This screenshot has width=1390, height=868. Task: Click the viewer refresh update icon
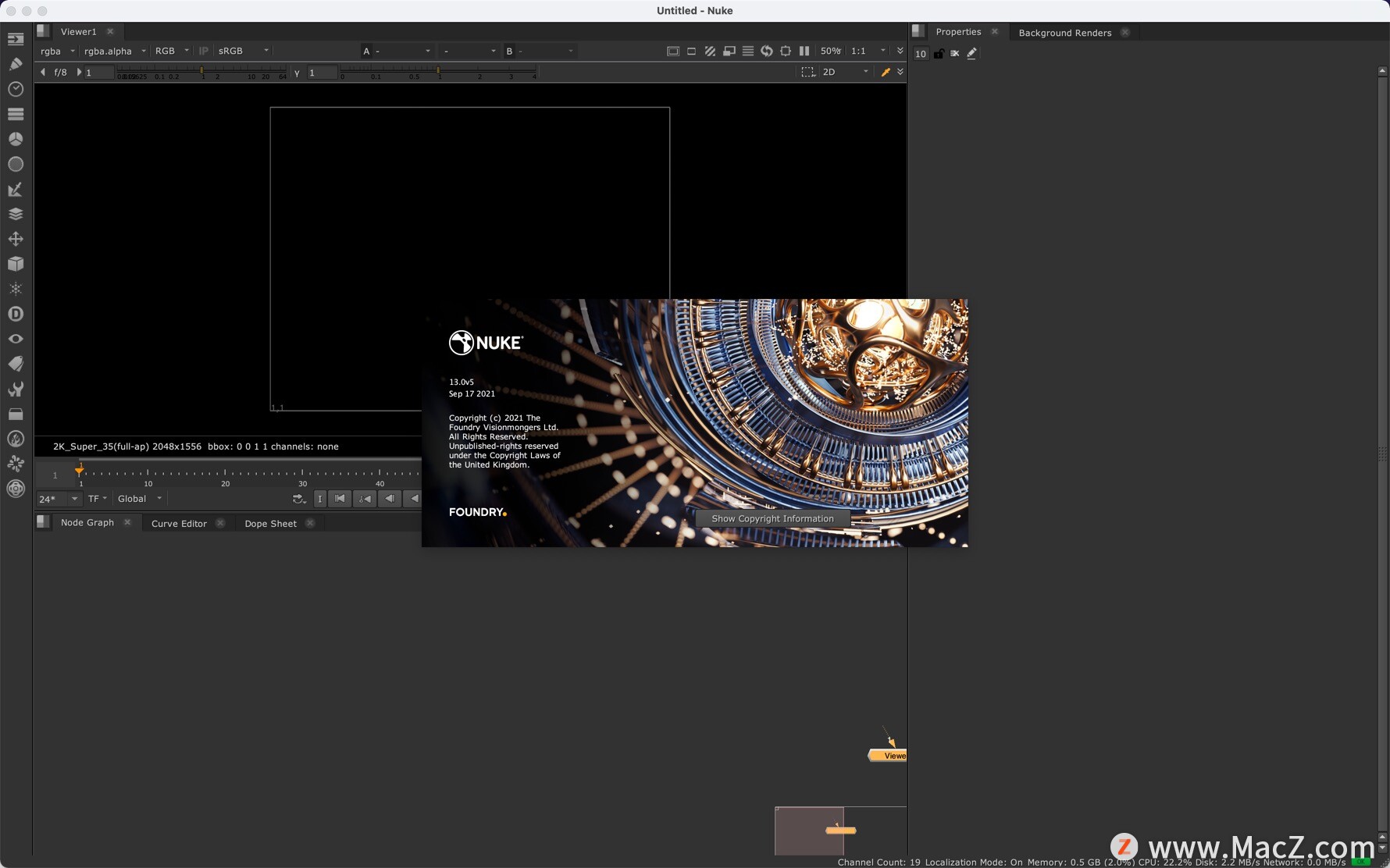click(767, 51)
